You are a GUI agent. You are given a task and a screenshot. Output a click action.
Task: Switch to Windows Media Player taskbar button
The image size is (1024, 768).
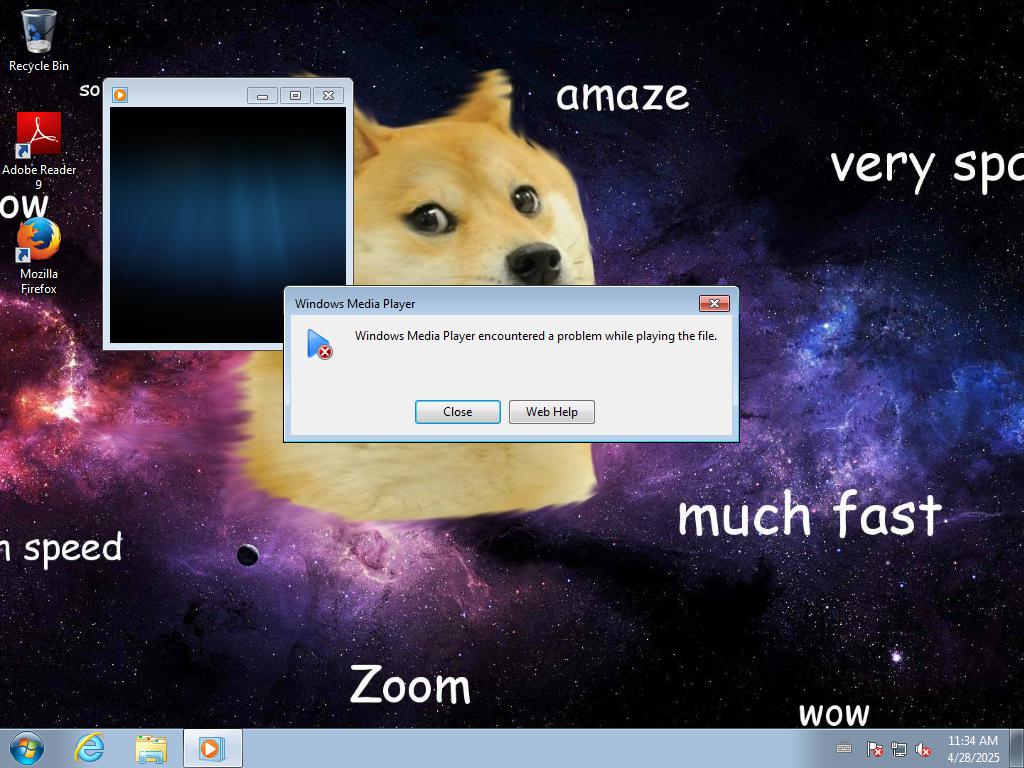[x=212, y=748]
